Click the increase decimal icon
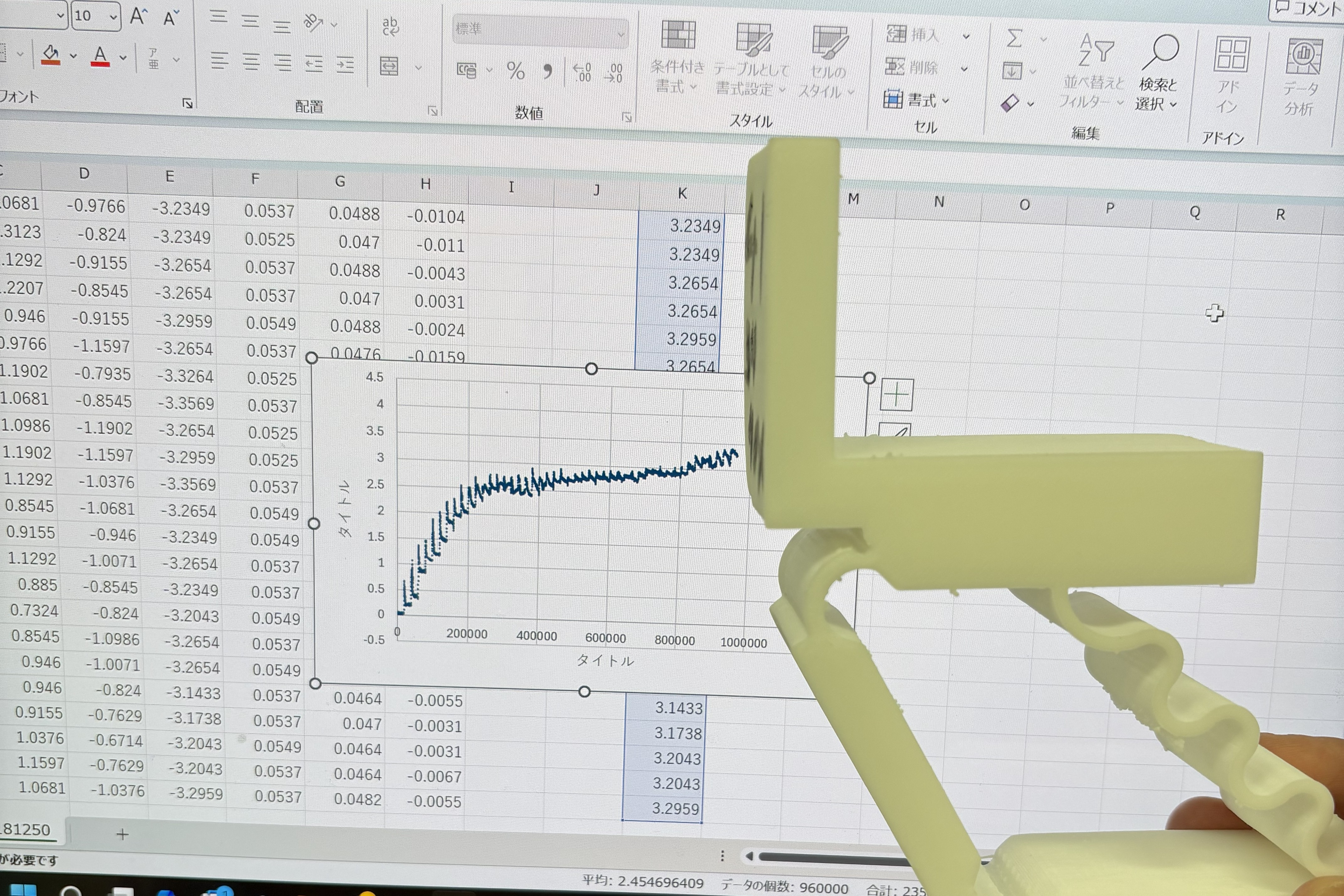1344x896 pixels. pyautogui.click(x=582, y=72)
